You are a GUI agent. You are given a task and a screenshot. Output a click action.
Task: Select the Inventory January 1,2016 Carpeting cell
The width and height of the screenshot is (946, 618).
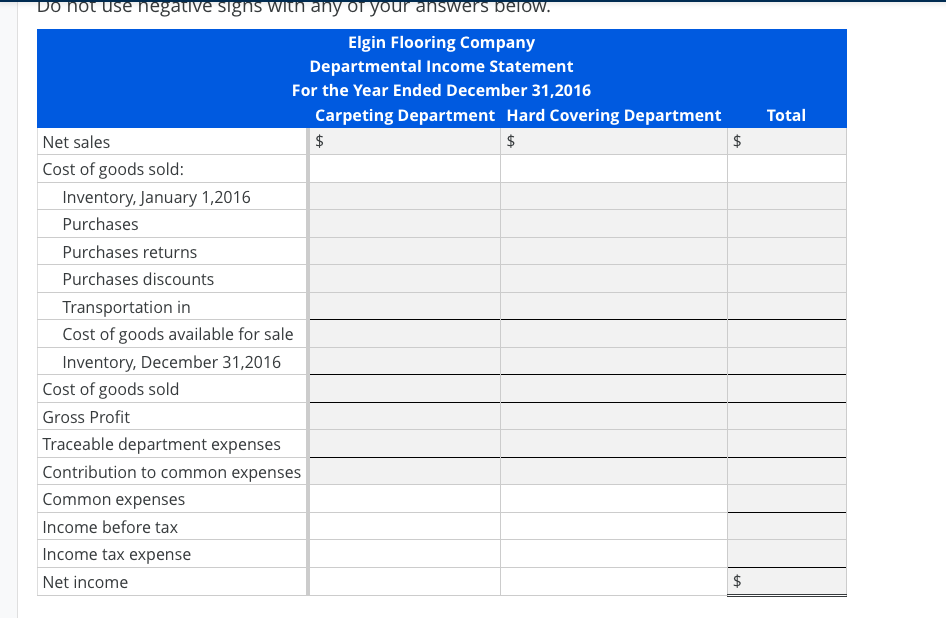pos(405,196)
